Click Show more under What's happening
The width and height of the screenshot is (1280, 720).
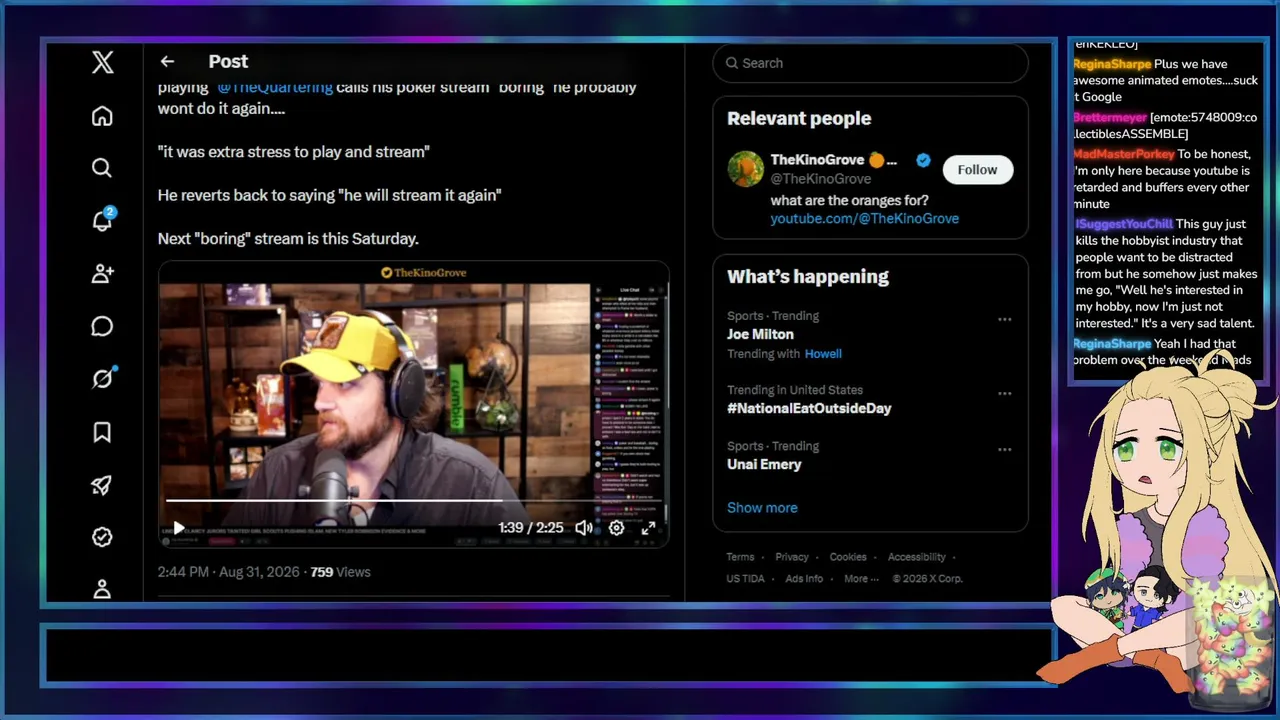pyautogui.click(x=762, y=508)
